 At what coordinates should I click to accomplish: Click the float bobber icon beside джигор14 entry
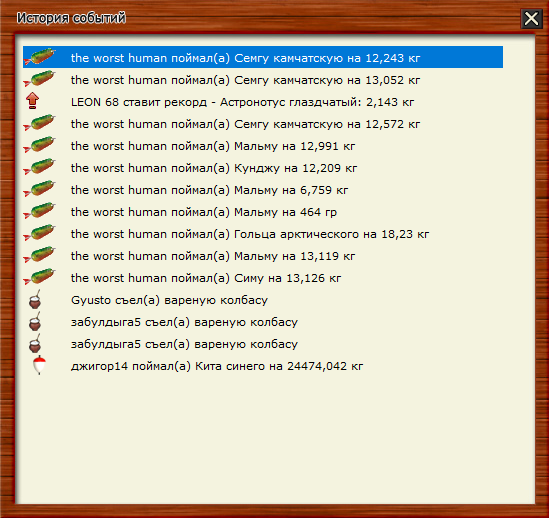(x=39, y=365)
